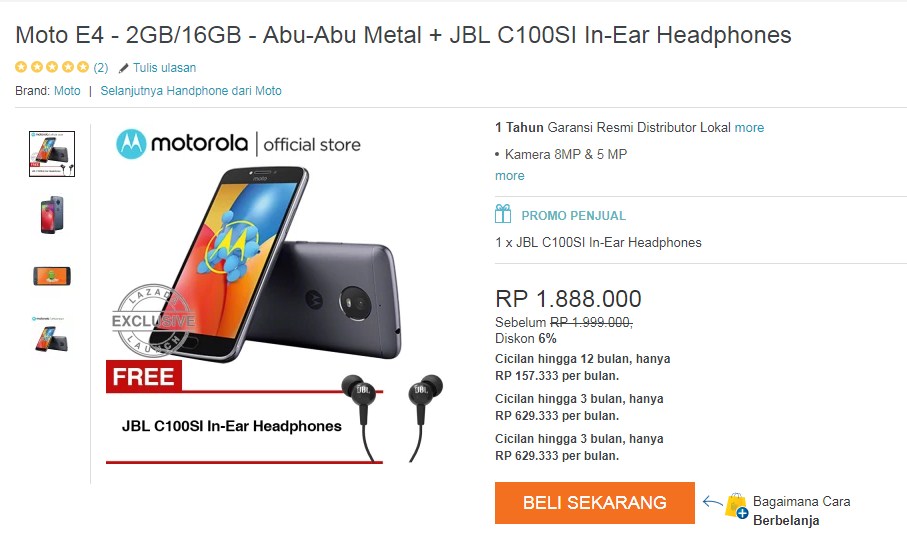907x542 pixels.
Task: Click the Lazada Exclusive Launch stamp
Action: (154, 320)
